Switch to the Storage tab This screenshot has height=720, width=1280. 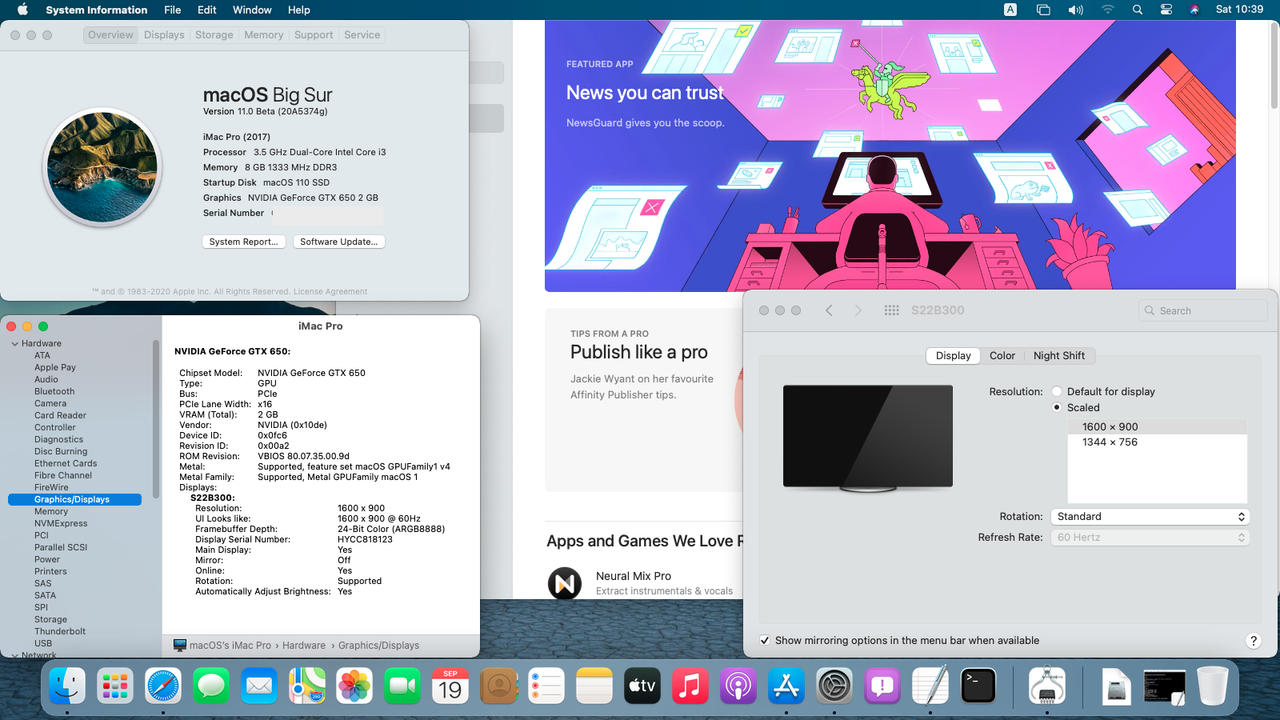[214, 35]
